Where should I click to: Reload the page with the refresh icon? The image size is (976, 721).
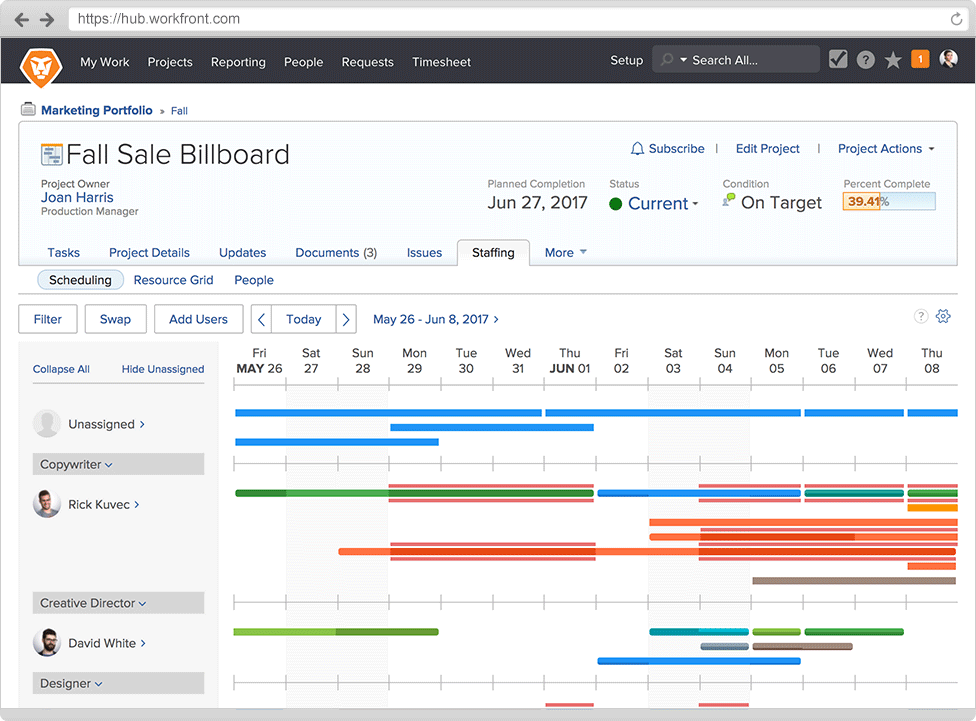coord(956,19)
